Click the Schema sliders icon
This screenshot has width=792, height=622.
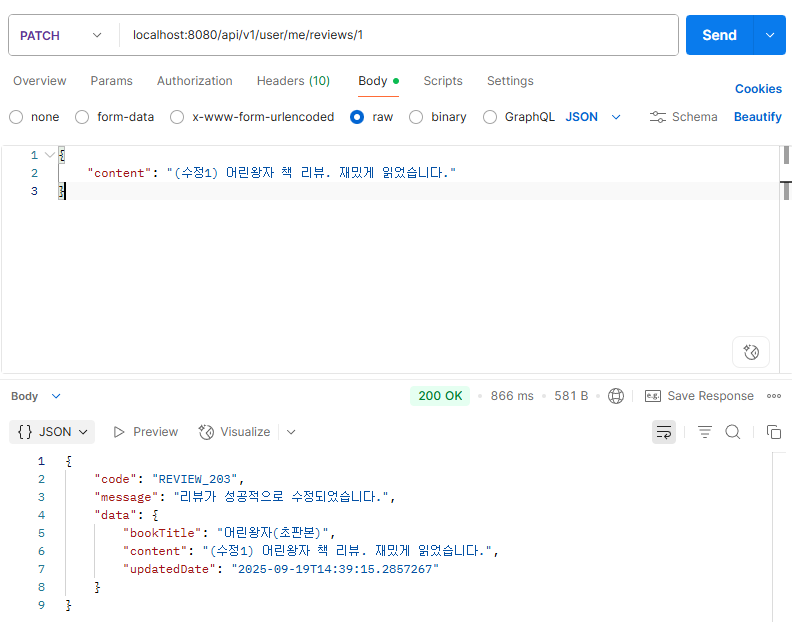click(x=657, y=117)
